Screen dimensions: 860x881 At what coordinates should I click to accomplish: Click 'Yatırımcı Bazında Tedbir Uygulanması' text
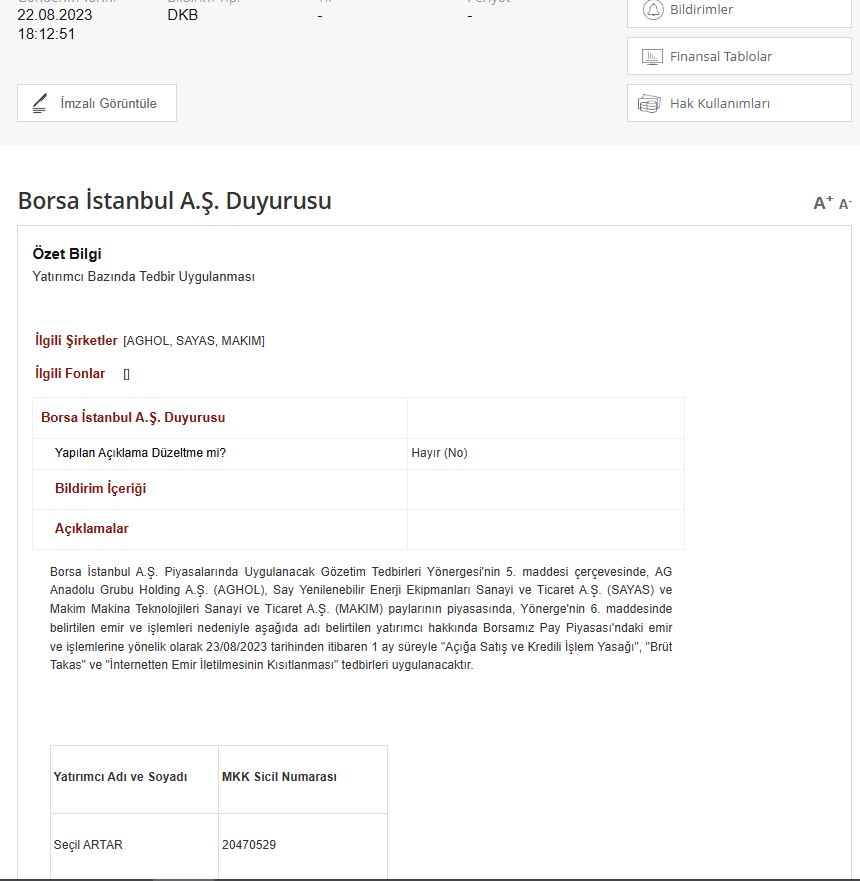click(x=143, y=276)
